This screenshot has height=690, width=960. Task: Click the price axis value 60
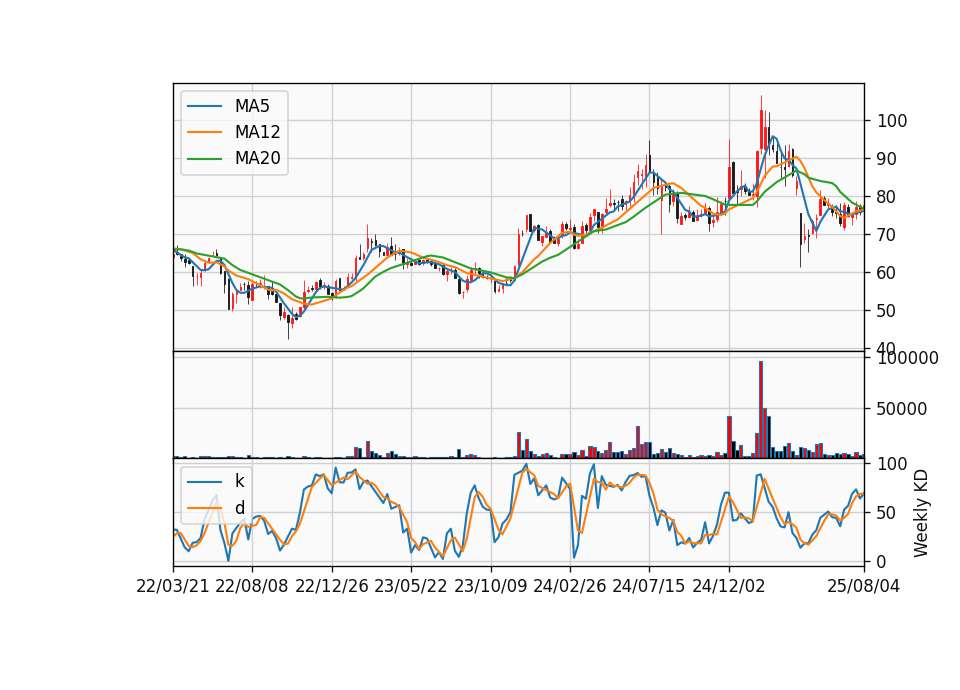pos(887,272)
